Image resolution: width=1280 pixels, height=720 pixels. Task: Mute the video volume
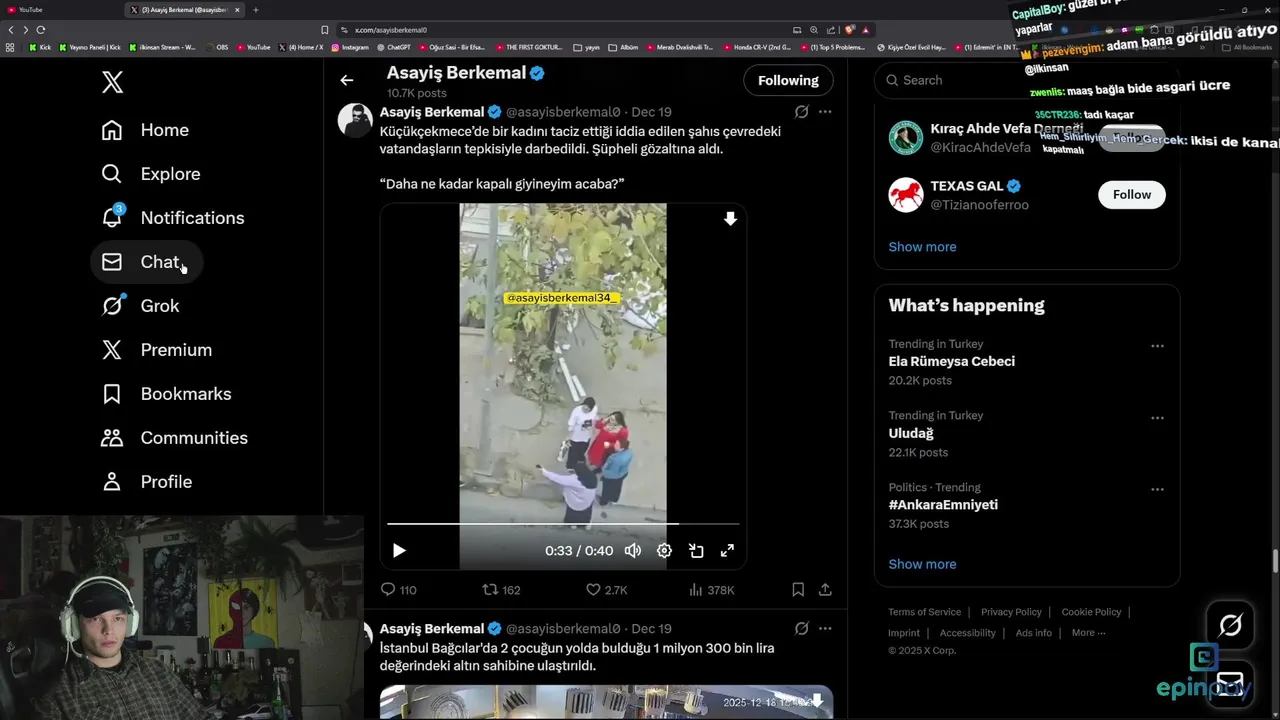pos(633,550)
